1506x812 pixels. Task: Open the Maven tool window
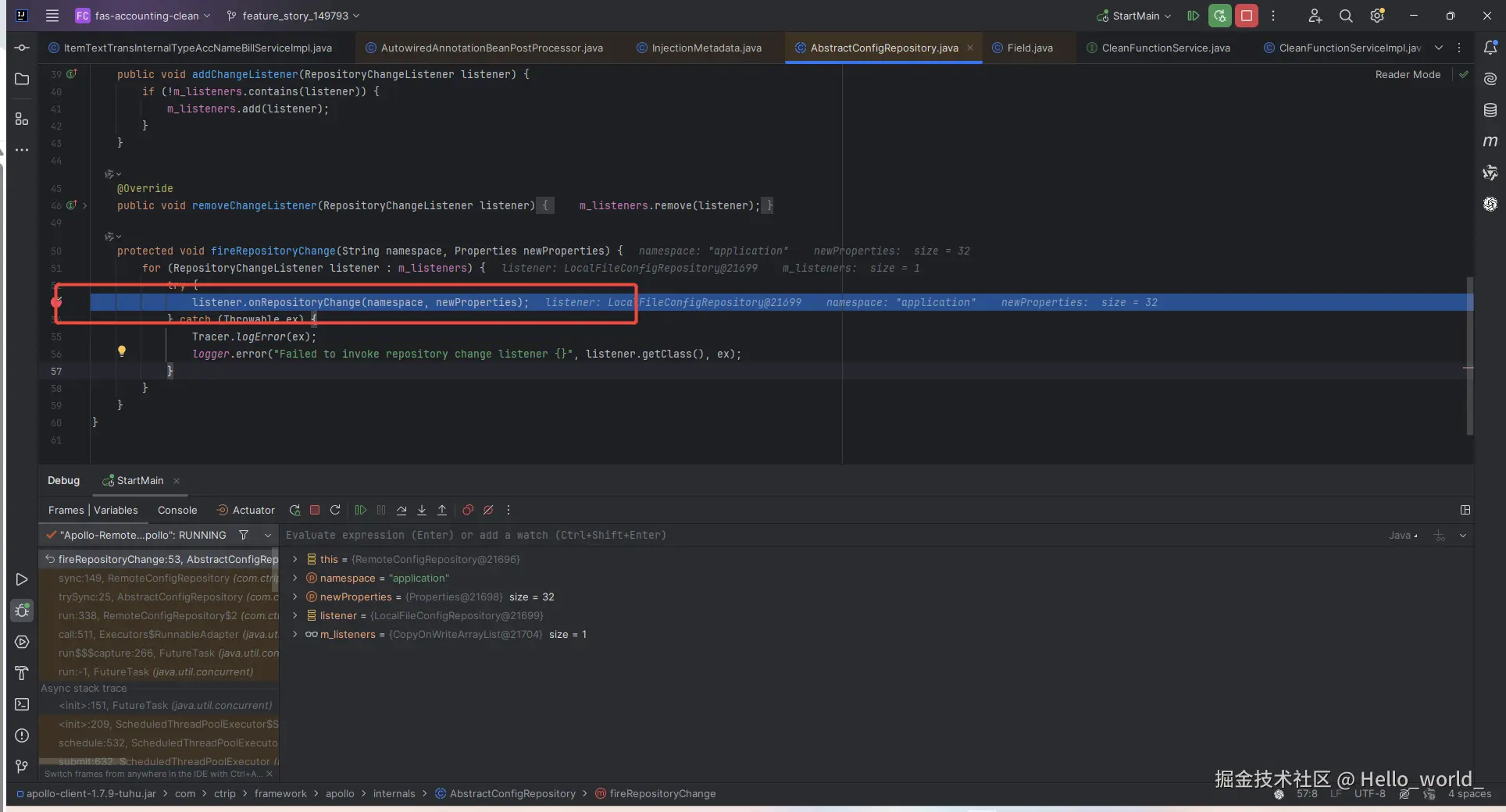pos(1490,141)
